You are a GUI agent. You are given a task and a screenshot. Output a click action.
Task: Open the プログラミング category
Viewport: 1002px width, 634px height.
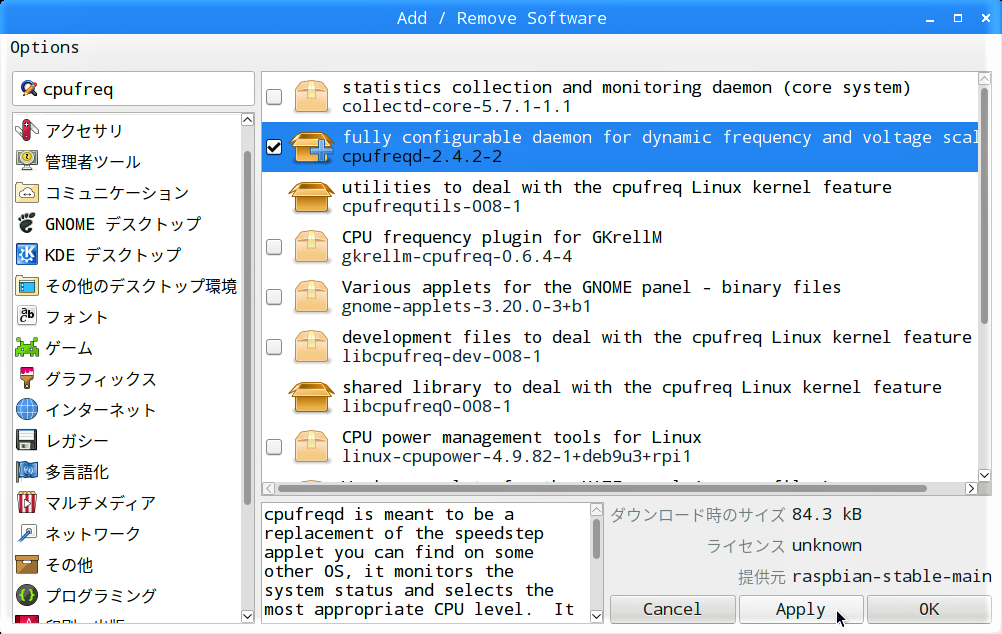pyautogui.click(x=100, y=596)
